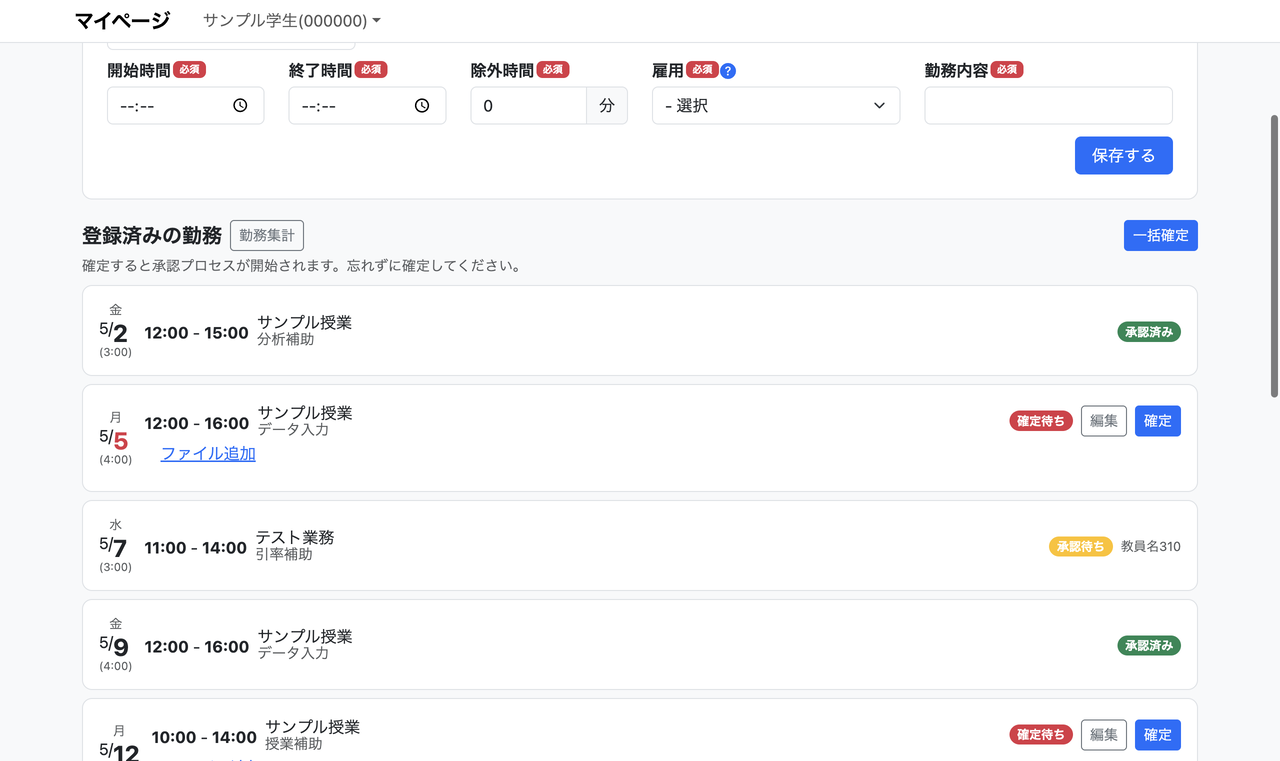This screenshot has height=761, width=1280.
Task: Click the 分 unit label beside 除外時間
Action: (x=607, y=105)
